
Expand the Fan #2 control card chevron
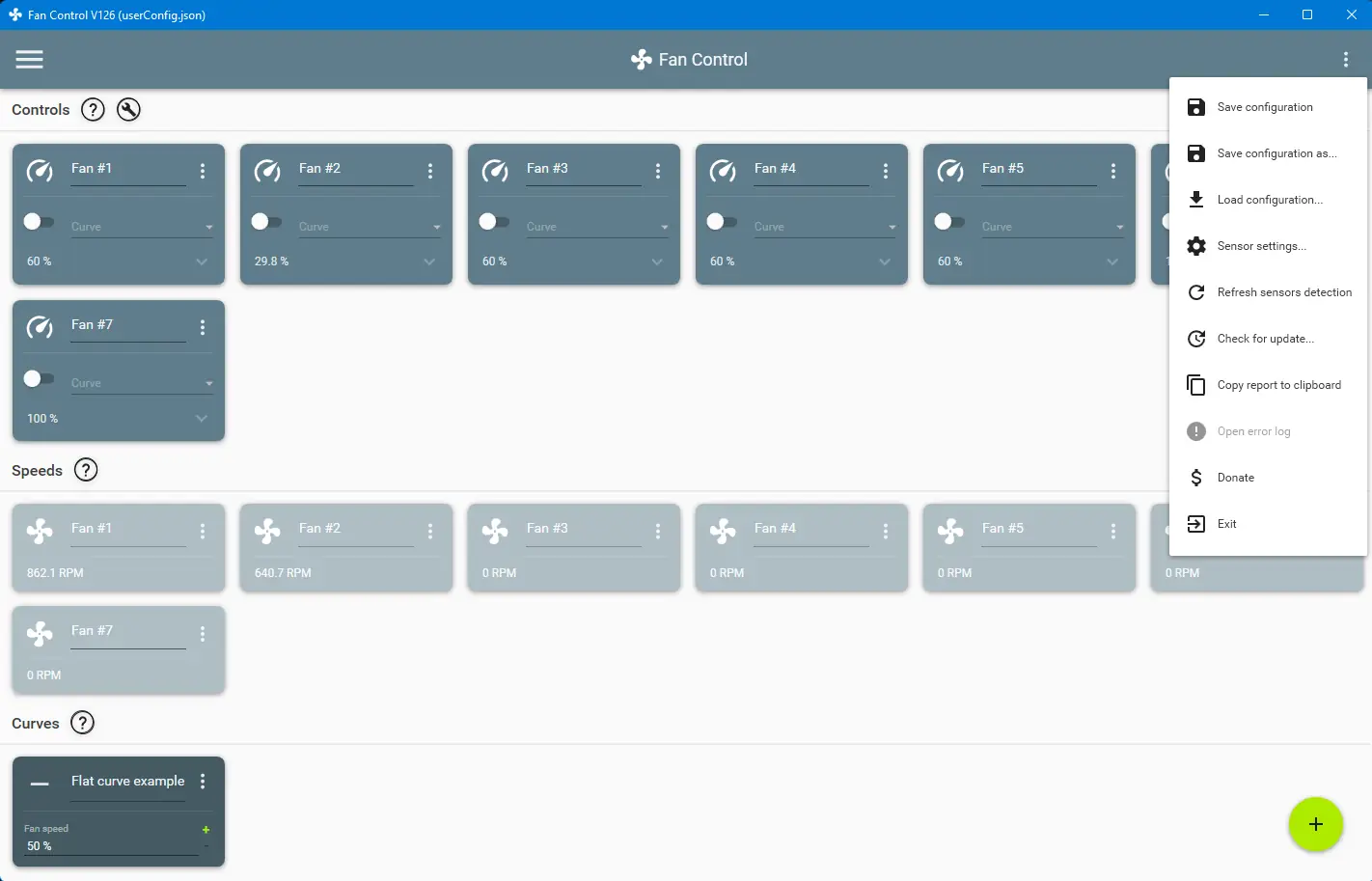(x=429, y=262)
